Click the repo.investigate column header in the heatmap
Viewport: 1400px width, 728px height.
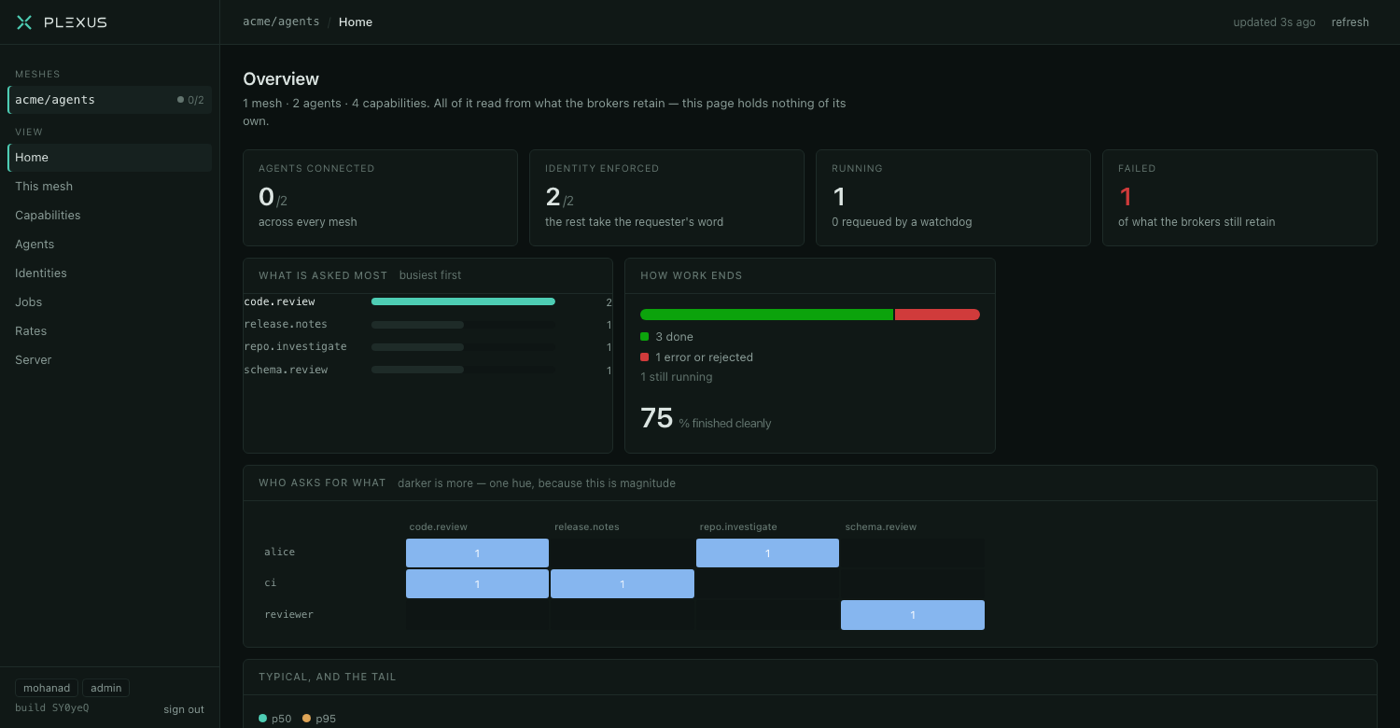738,527
